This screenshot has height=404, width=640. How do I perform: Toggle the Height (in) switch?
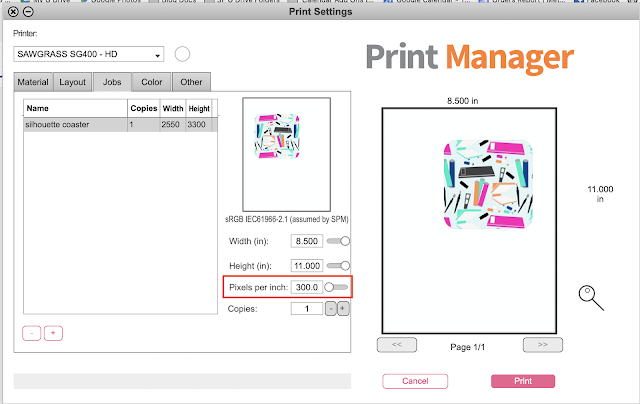click(338, 266)
